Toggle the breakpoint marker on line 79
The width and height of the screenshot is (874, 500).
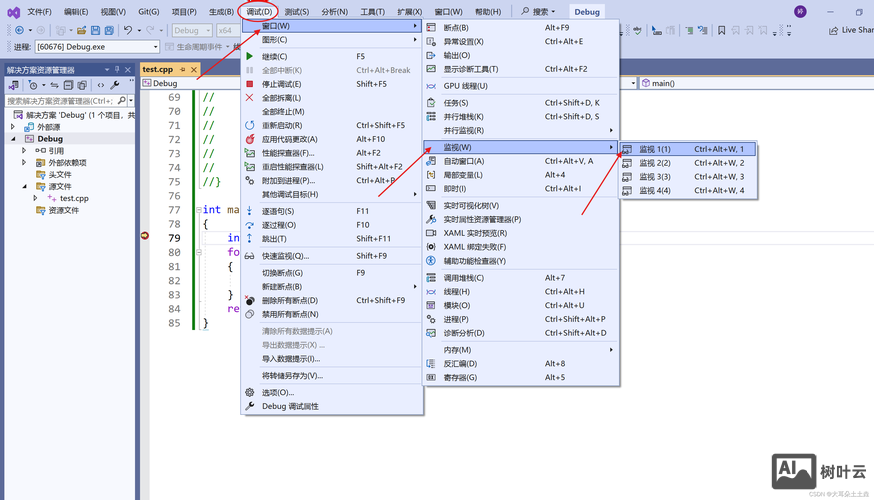(145, 236)
